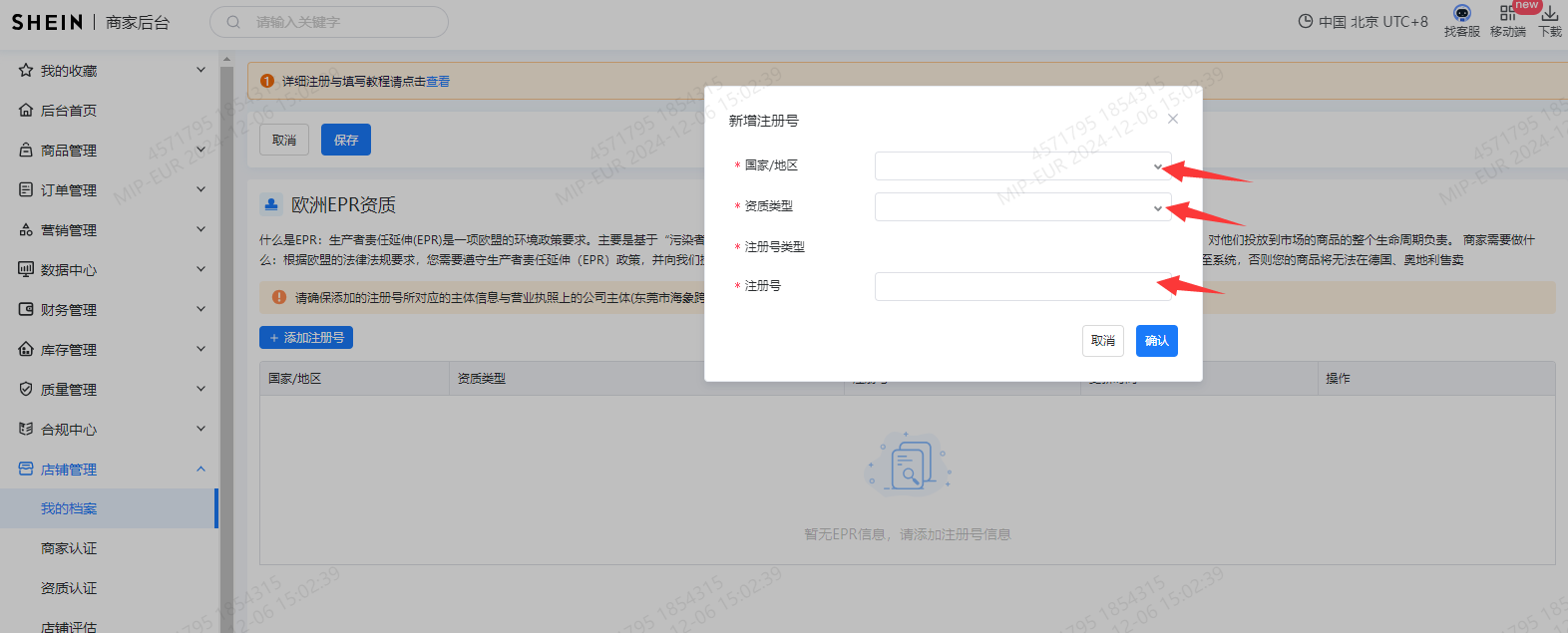Screen dimensions: 1568x633
Task: Close the 新增注册号 dialog with X
Action: (x=1173, y=119)
